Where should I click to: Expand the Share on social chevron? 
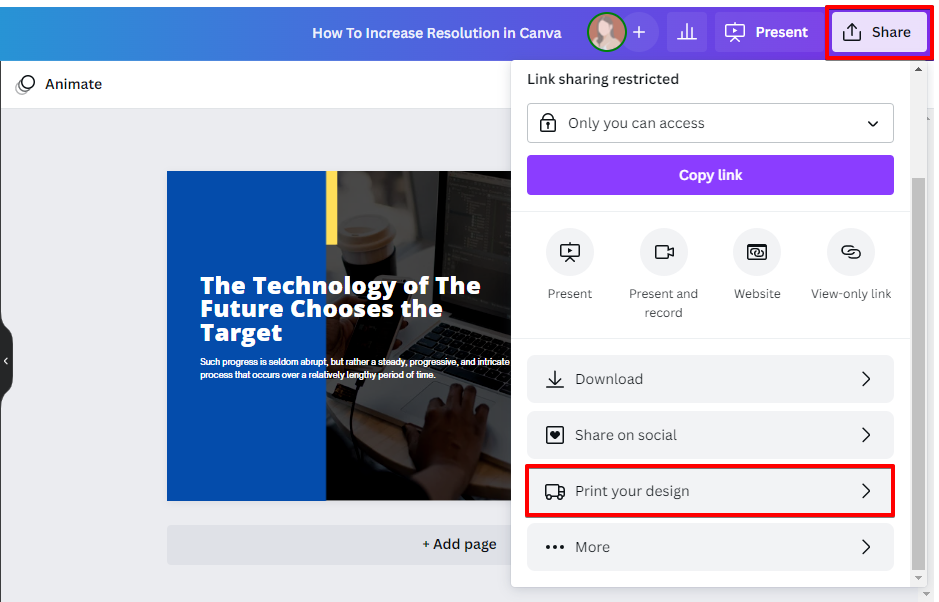(866, 435)
